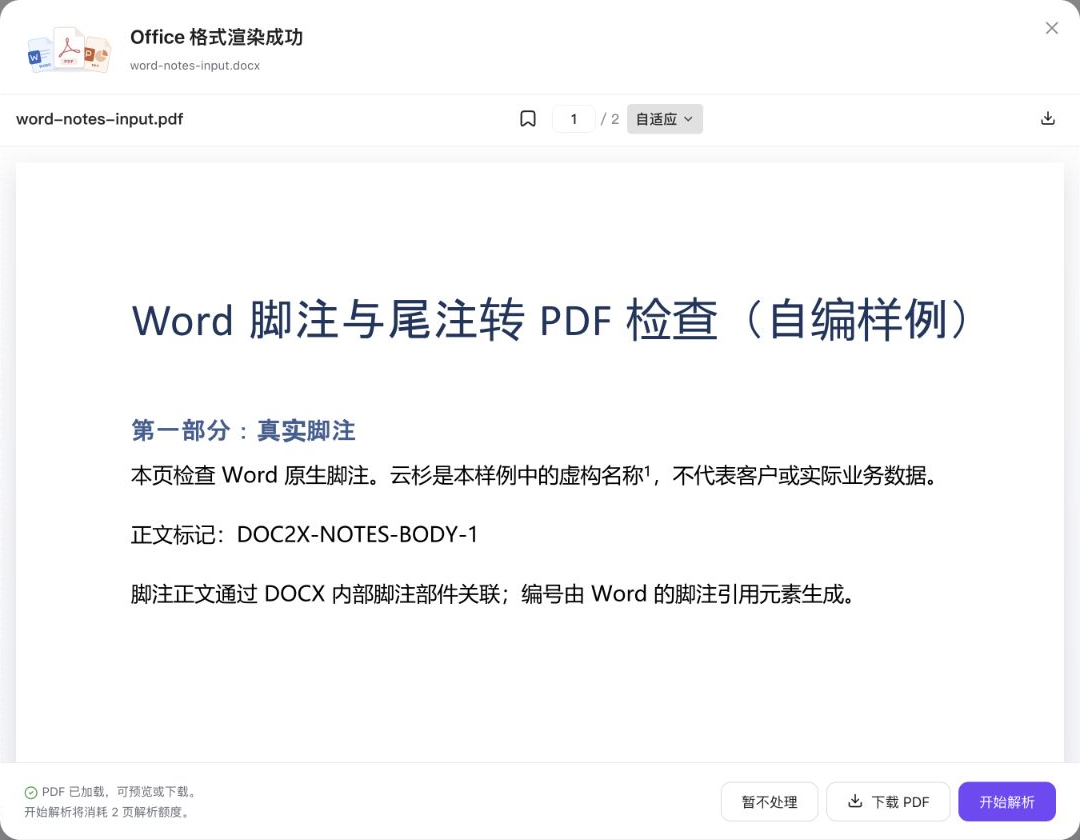Click the 开始解析 button
The width and height of the screenshot is (1080, 840).
(x=1006, y=801)
